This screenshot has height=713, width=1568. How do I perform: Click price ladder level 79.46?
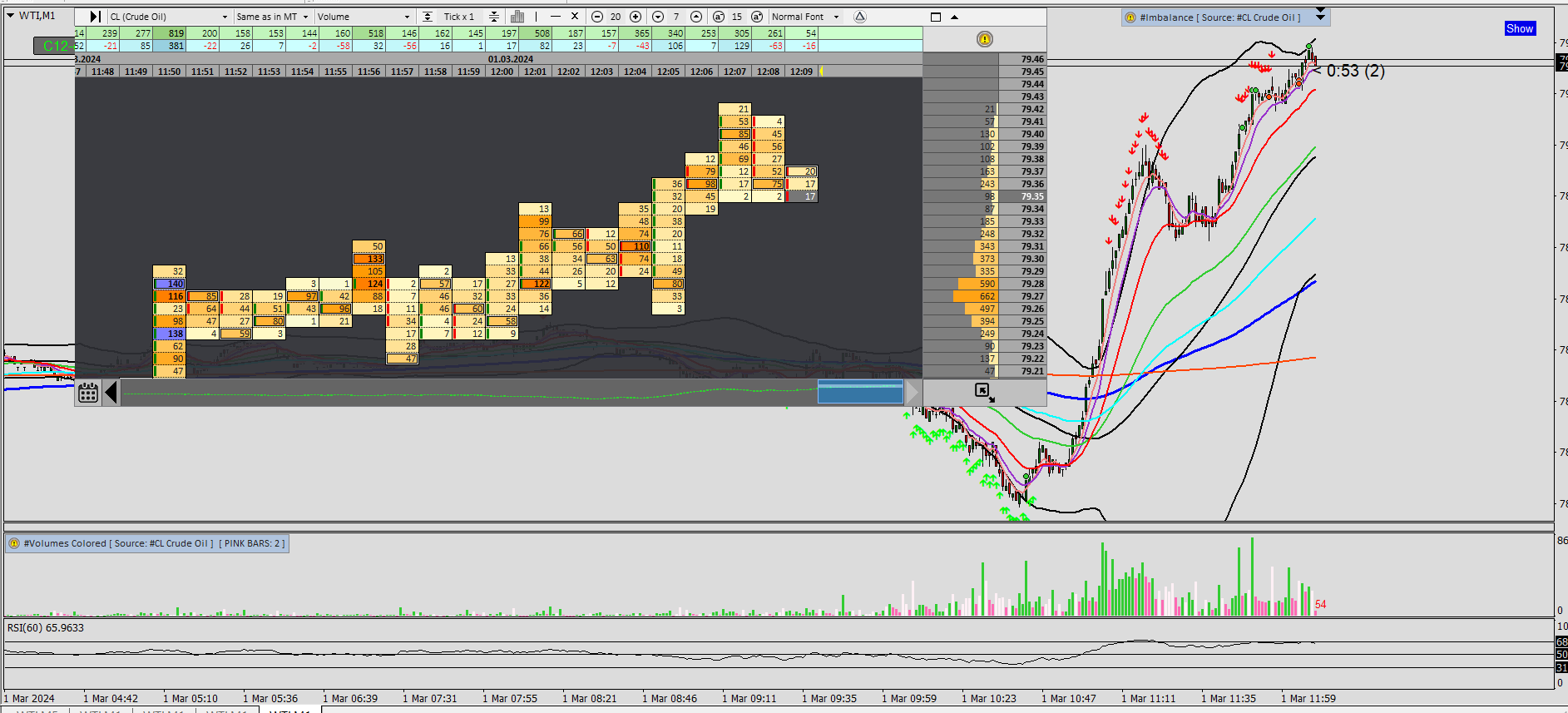pyautogui.click(x=1022, y=59)
